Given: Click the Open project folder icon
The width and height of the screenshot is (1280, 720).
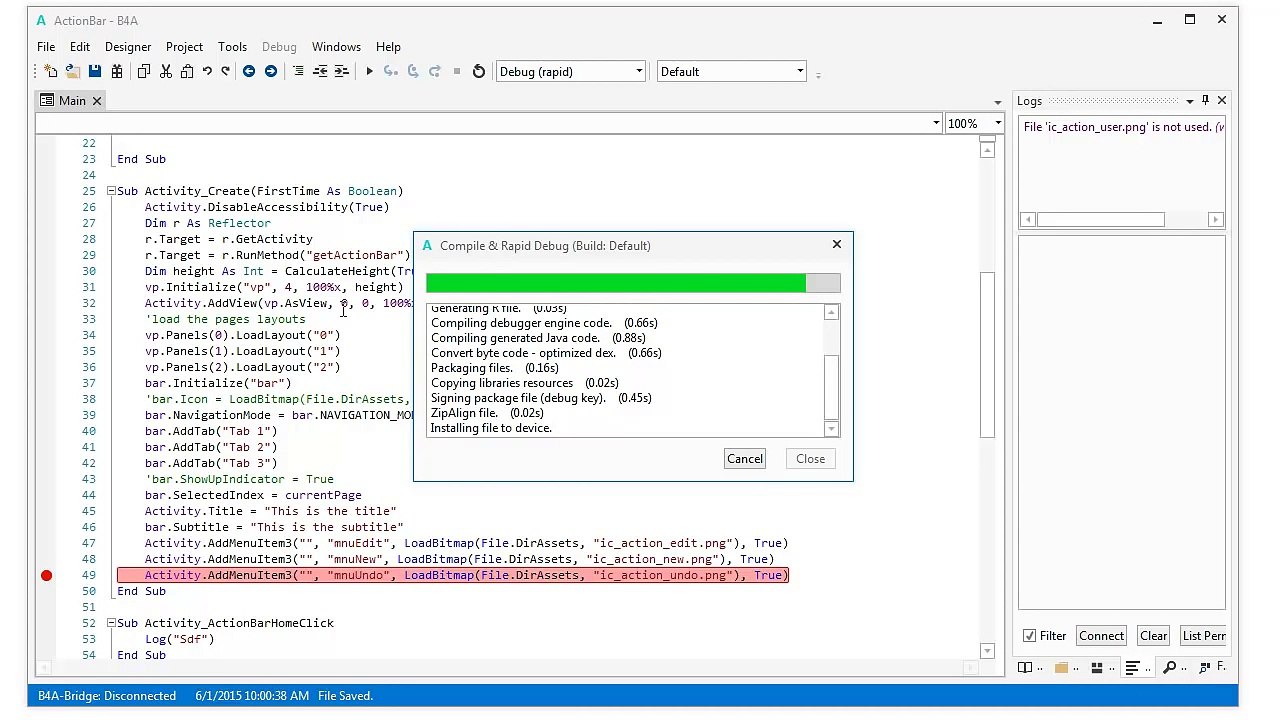Looking at the screenshot, I should pos(73,71).
